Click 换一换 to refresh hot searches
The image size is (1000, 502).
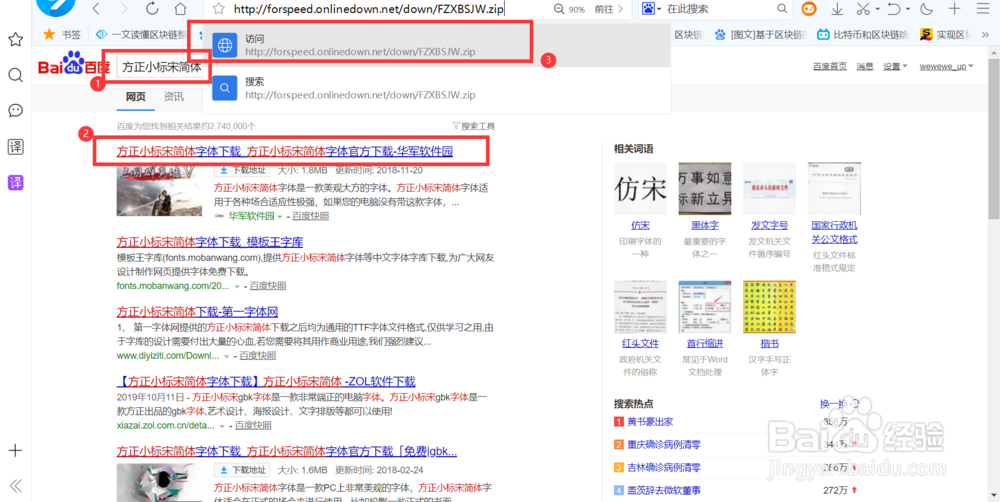(839, 404)
